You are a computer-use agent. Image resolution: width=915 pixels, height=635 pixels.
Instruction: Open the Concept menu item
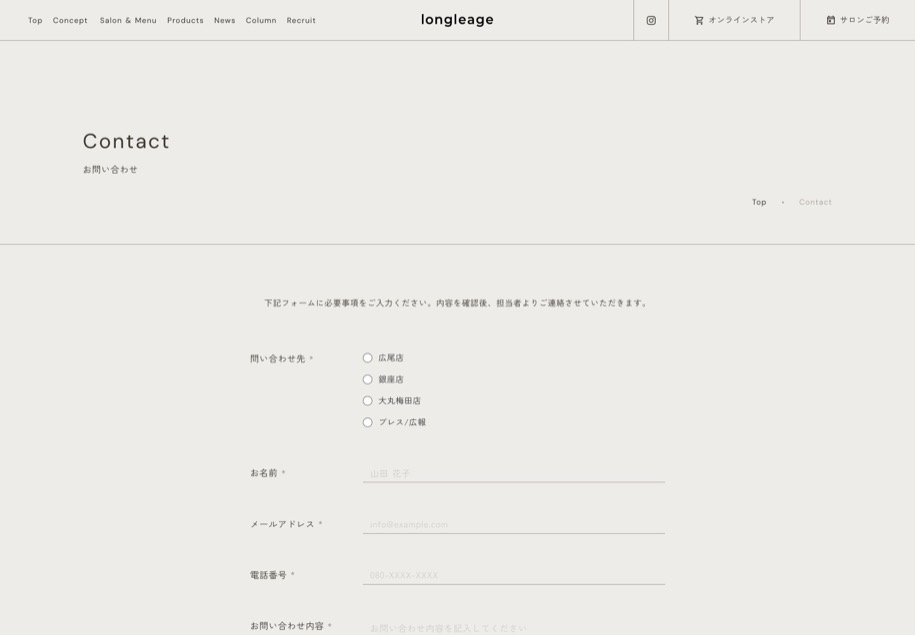(x=70, y=20)
